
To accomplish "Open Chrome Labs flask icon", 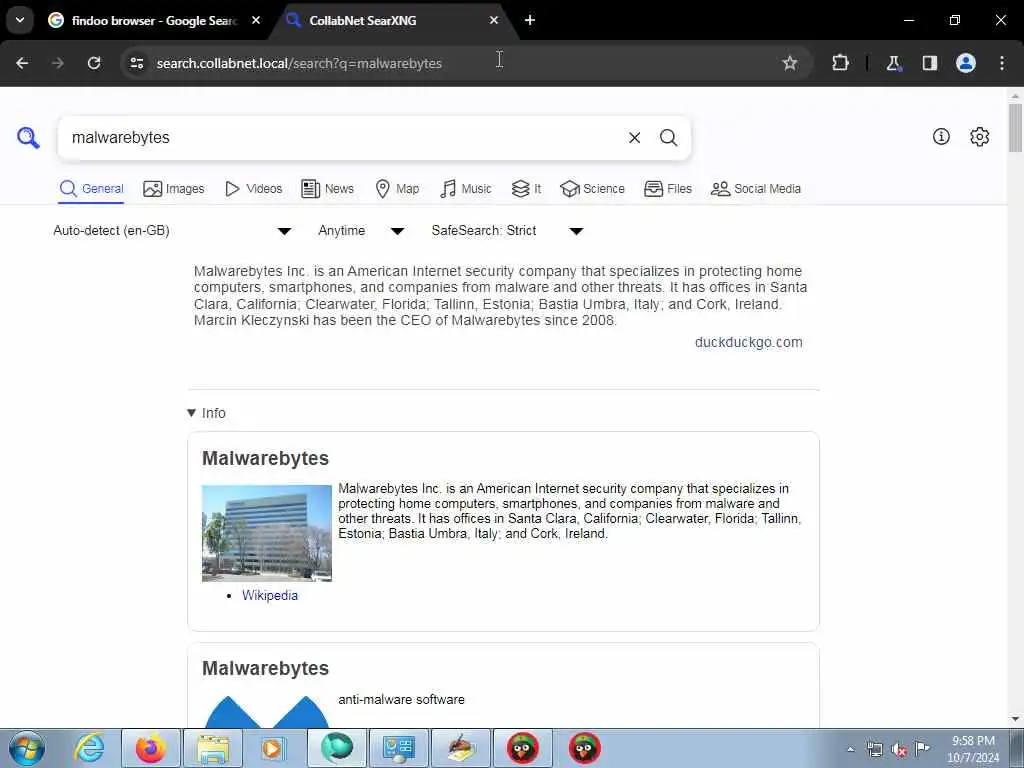I will 893,63.
